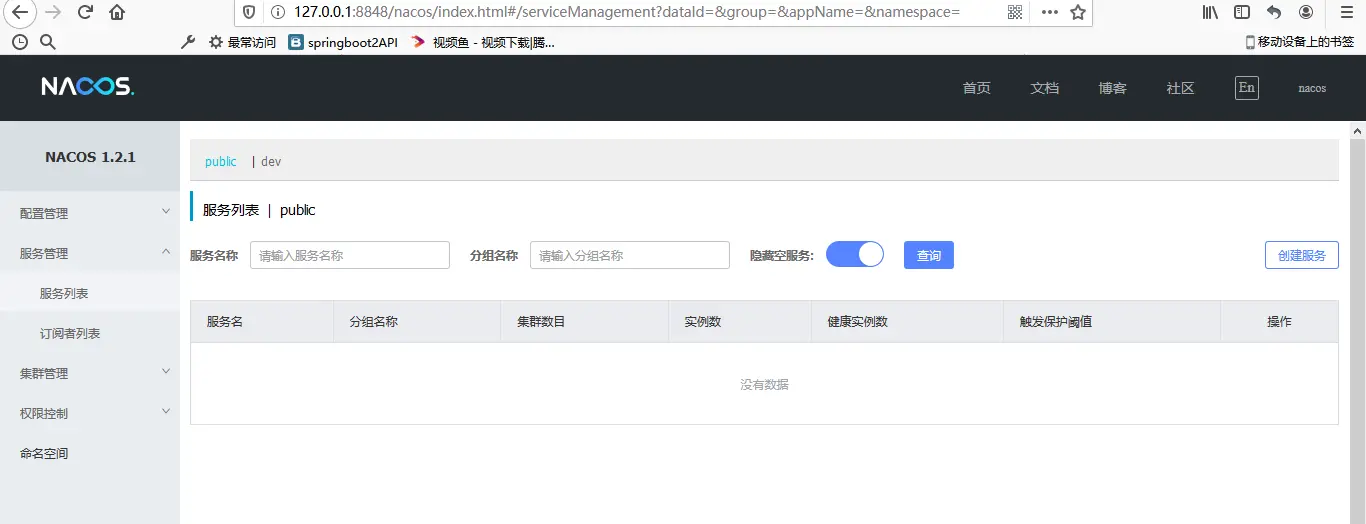Click the history clock icon
Viewport: 1366px width, 524px height.
tap(20, 42)
